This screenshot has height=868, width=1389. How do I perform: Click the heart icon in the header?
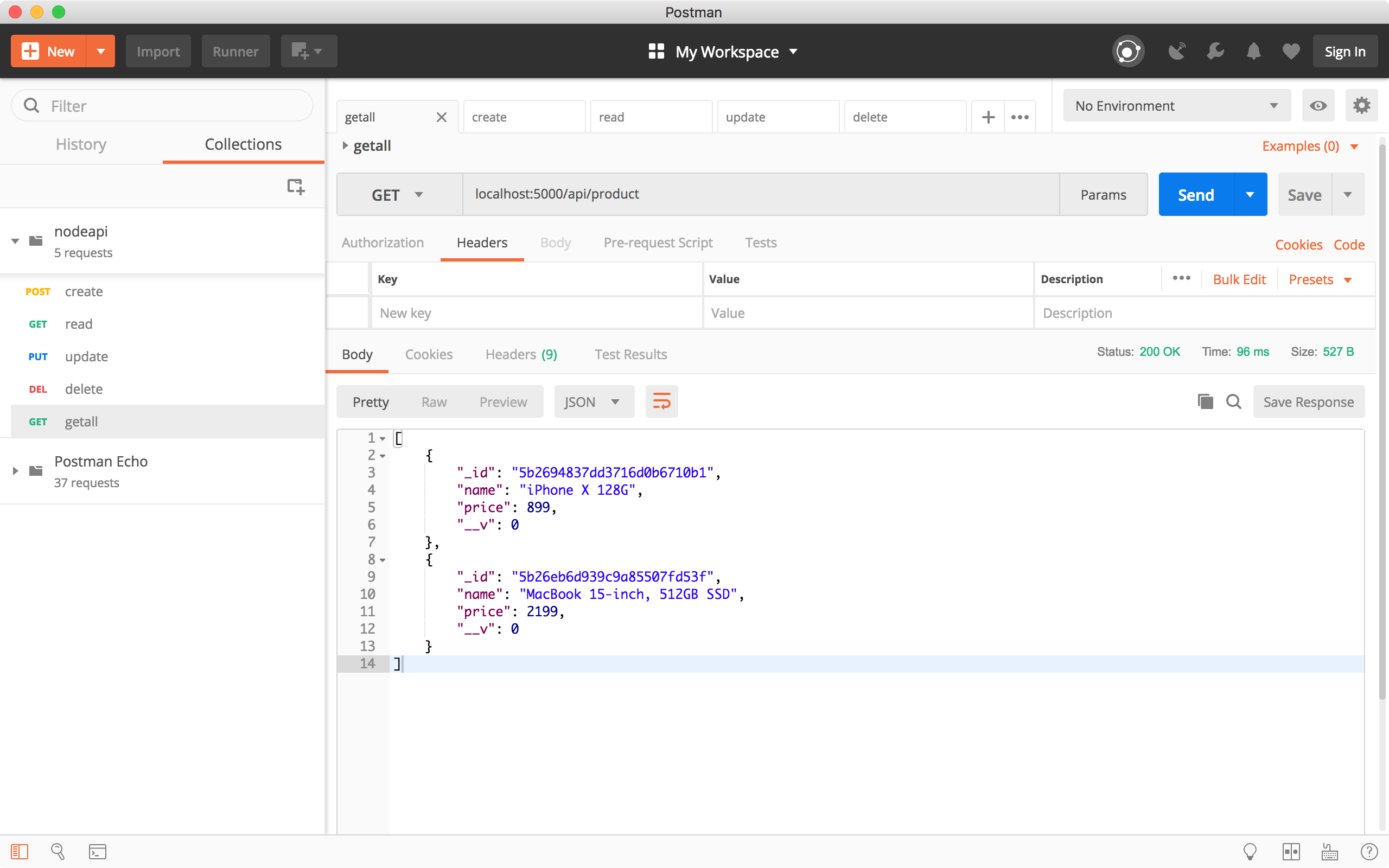[x=1291, y=52]
